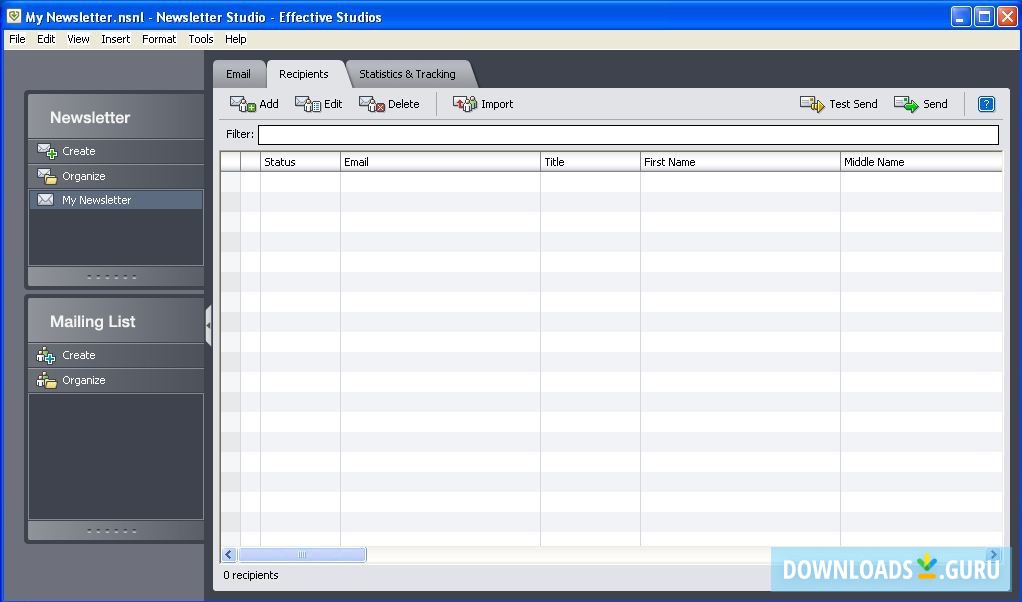Click the Edit recipient toolbar icon
This screenshot has width=1022, height=602.
(308, 104)
